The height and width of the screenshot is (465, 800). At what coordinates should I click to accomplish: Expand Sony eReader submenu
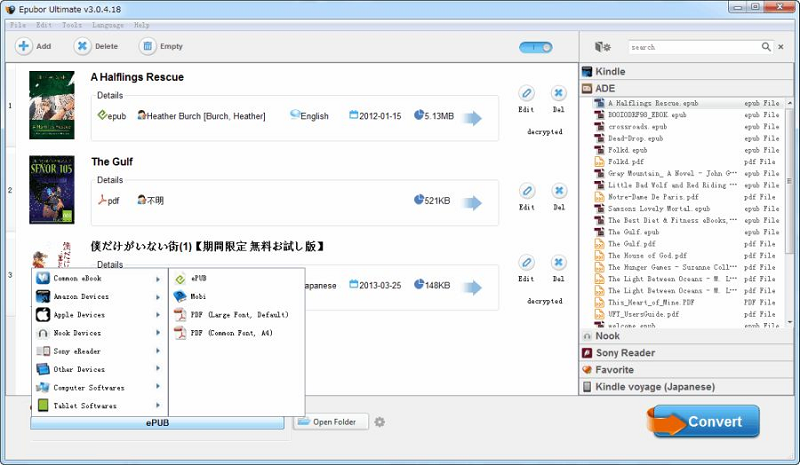coord(99,351)
